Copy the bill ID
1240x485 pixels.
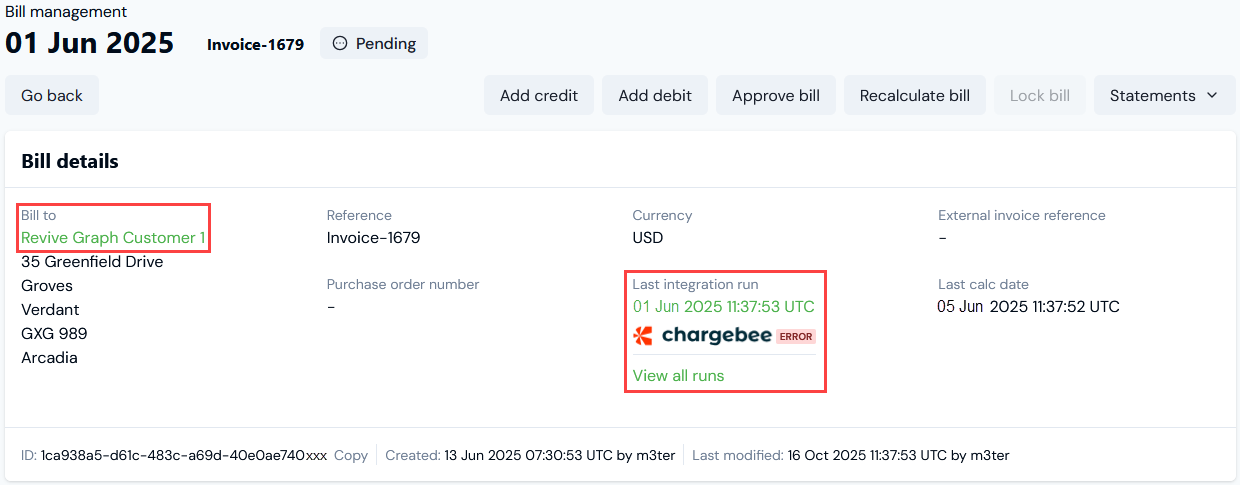coord(351,456)
